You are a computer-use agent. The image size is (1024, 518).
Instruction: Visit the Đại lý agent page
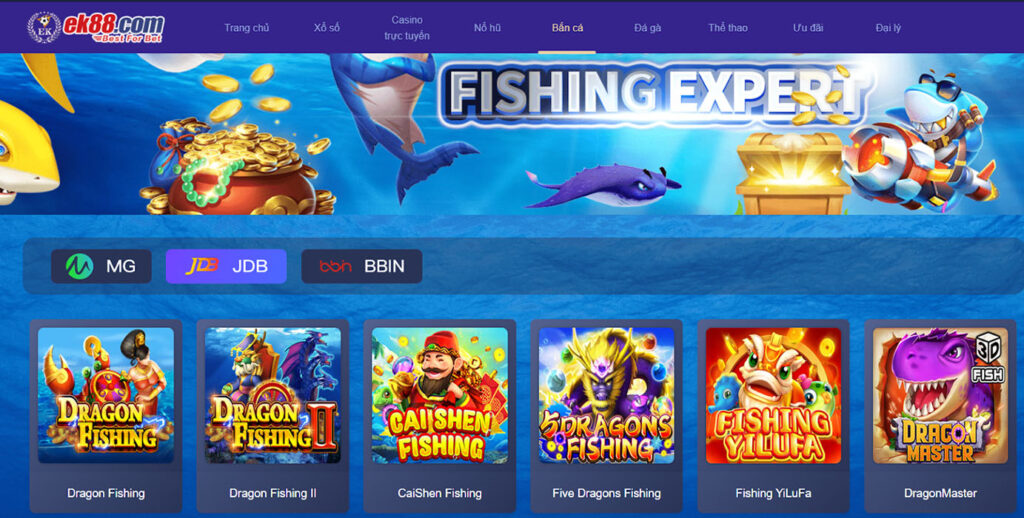888,28
